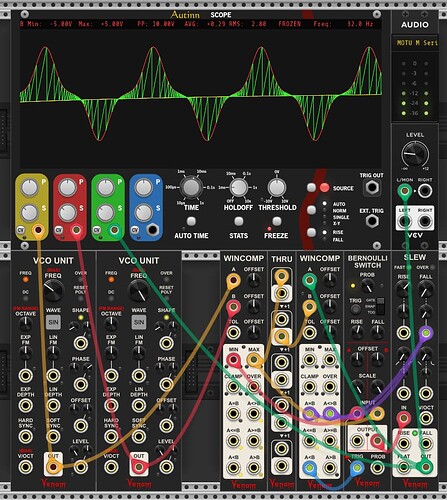Image resolution: width=447 pixels, height=500 pixels.
Task: Click the red channel P knob
Action: tap(68, 188)
